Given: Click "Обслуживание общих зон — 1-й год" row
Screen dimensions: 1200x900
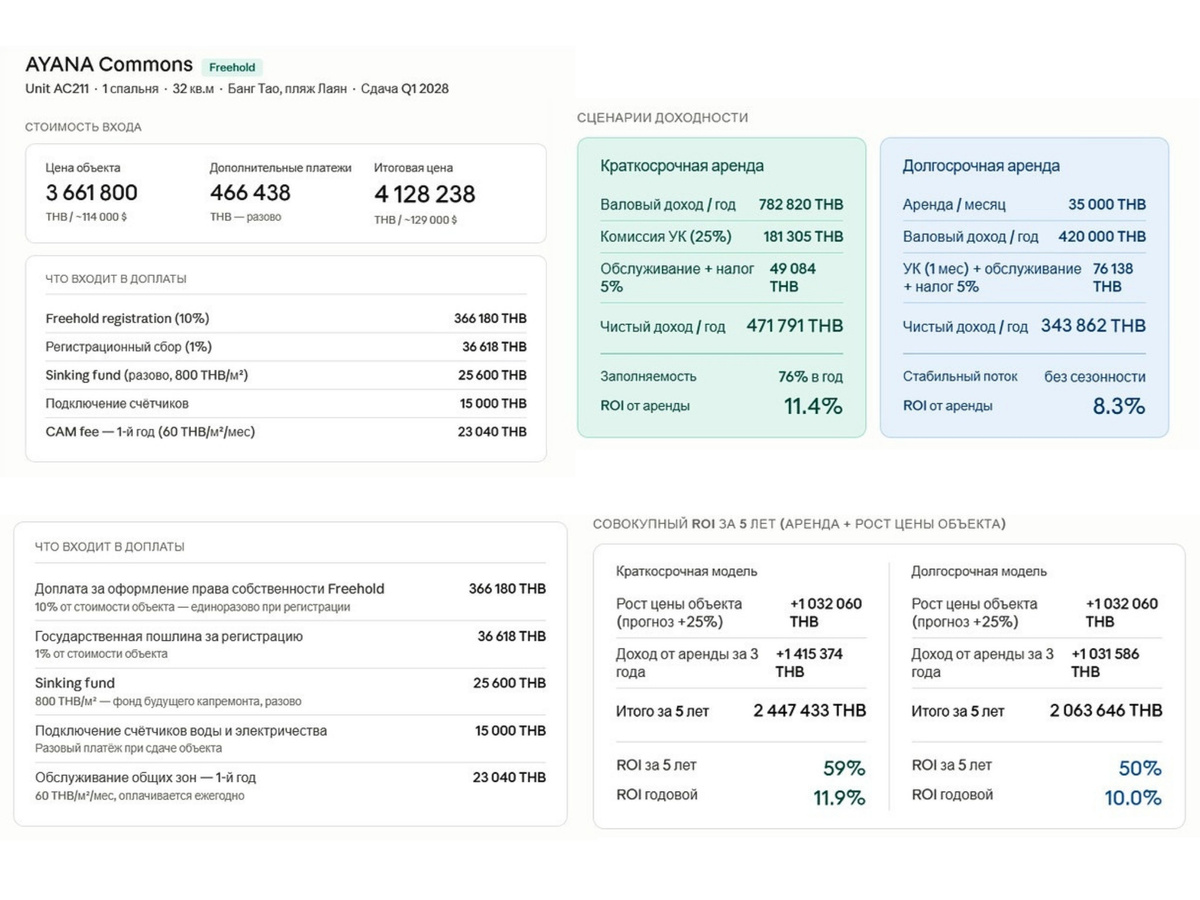Looking at the screenshot, I should pos(290,786).
